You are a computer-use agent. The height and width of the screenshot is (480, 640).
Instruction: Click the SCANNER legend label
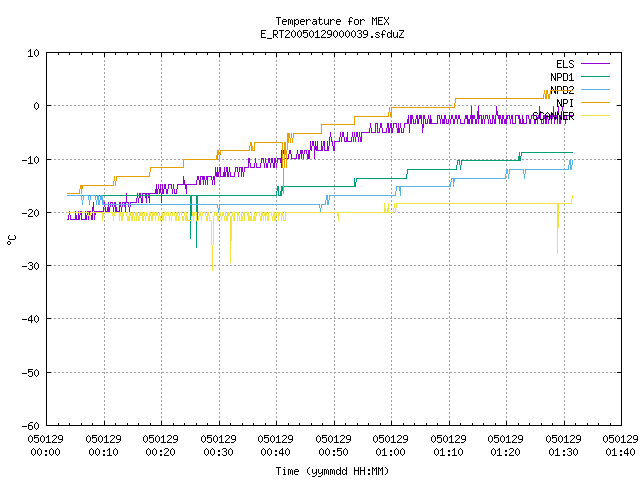click(553, 116)
